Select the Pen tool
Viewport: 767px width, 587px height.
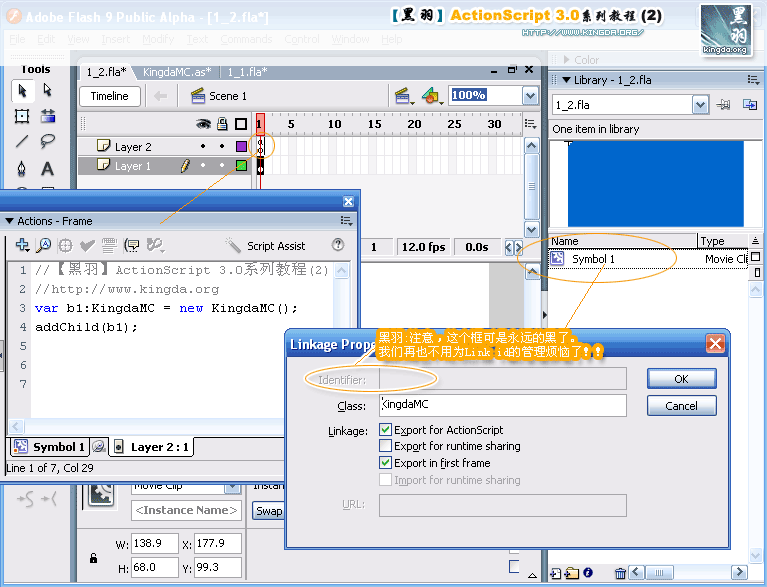(x=22, y=168)
